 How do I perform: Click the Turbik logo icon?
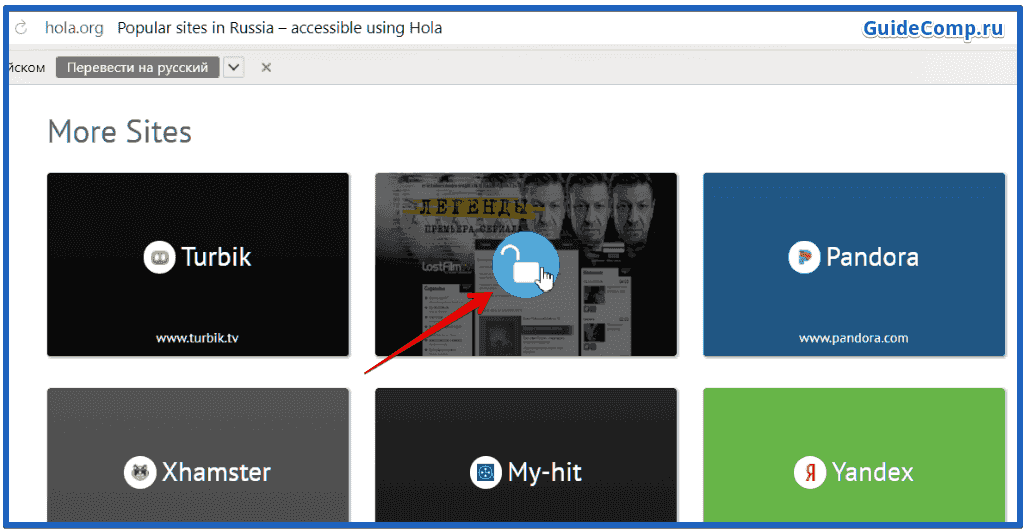[159, 257]
